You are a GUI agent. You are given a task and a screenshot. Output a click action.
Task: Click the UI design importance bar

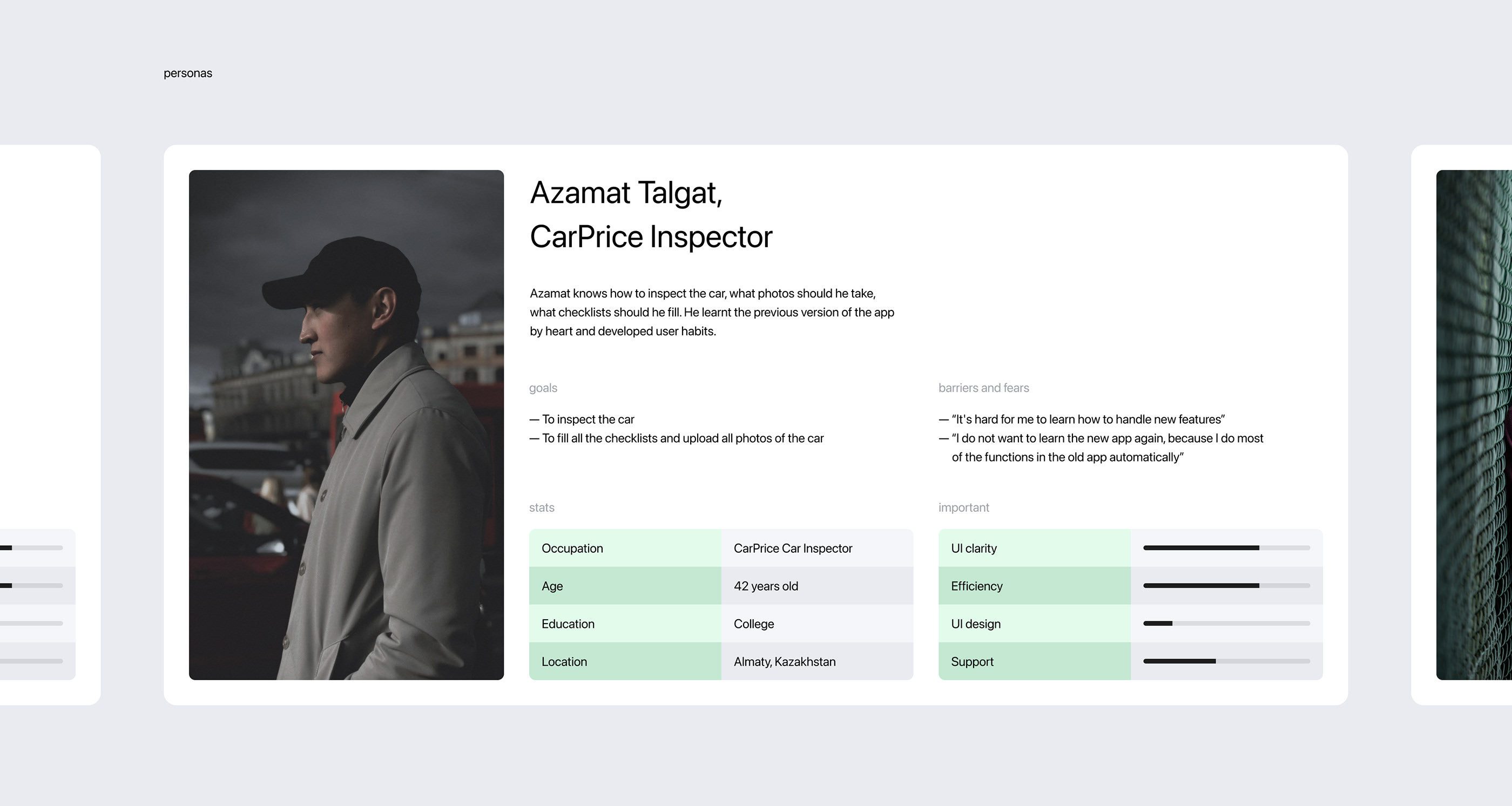[1226, 623]
